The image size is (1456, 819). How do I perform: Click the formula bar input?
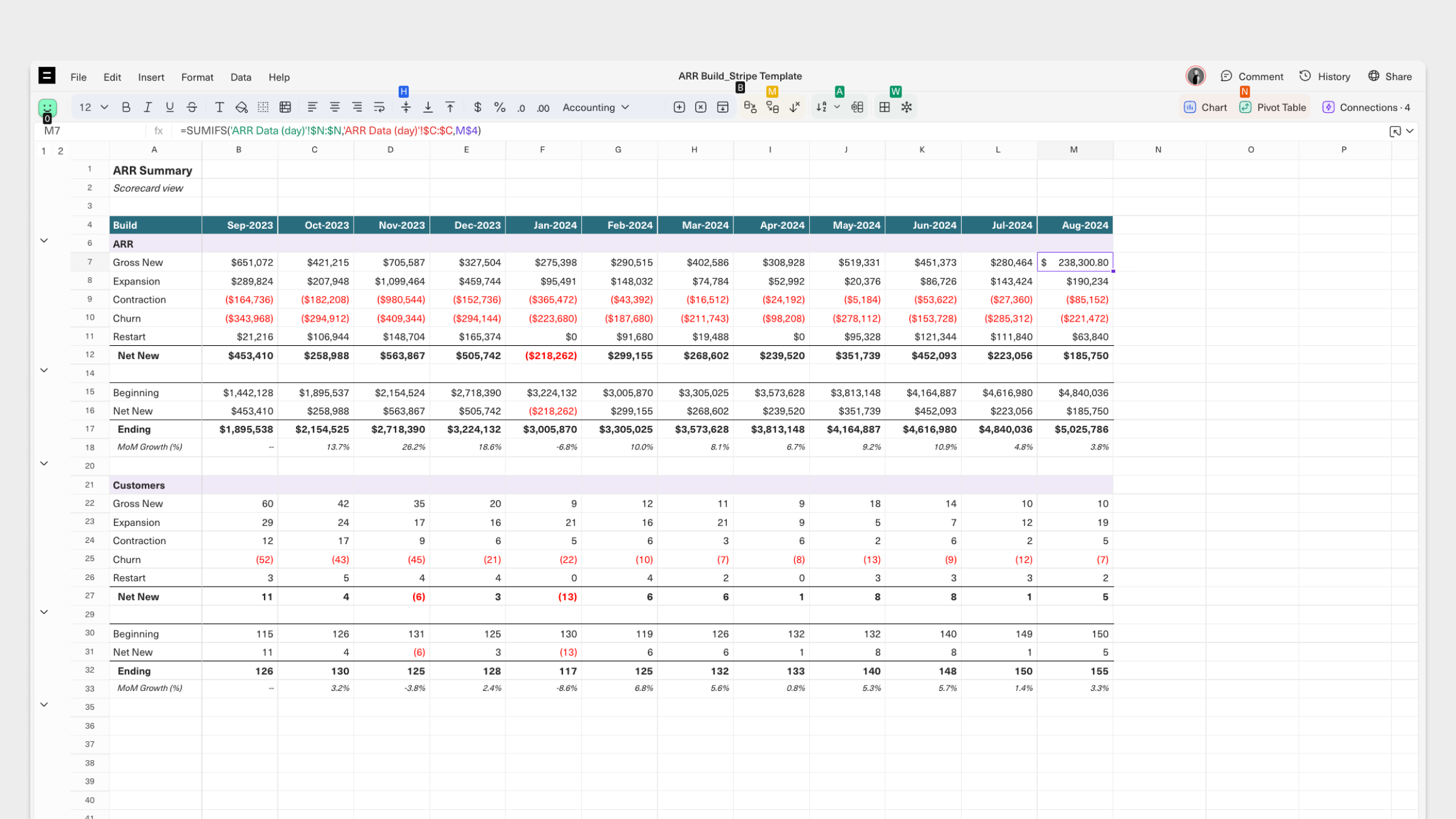pos(728,130)
